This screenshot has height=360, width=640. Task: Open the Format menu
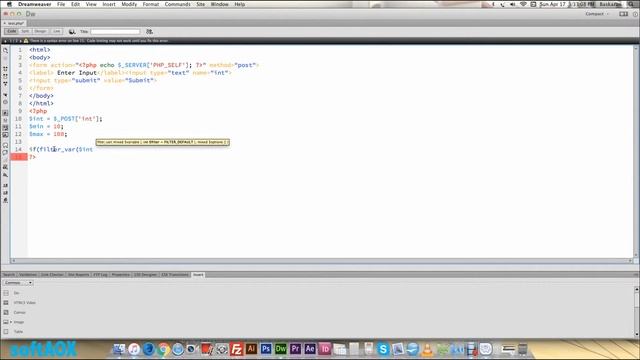tap(151, 4)
